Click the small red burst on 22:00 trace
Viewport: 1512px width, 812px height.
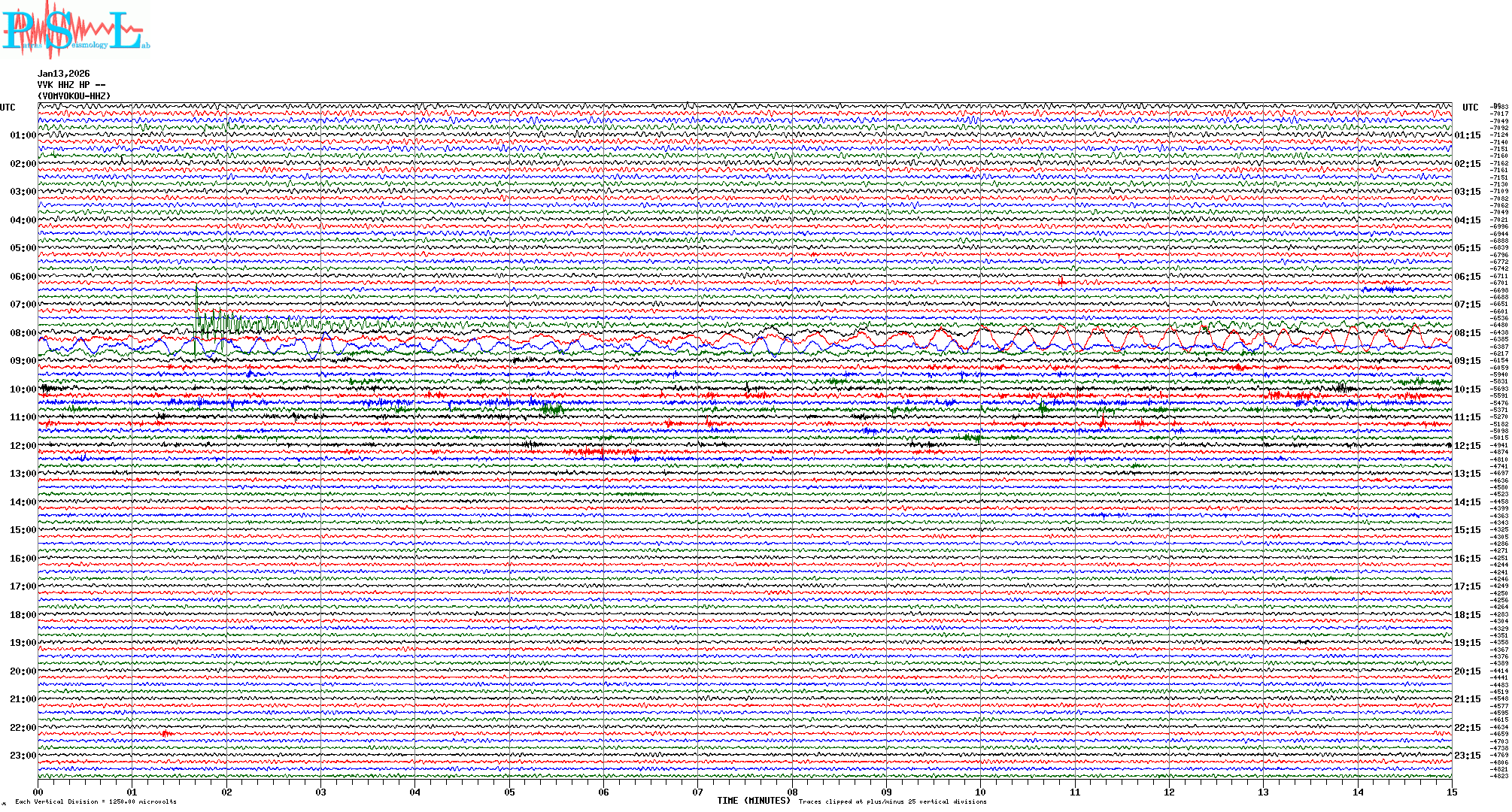[166, 733]
